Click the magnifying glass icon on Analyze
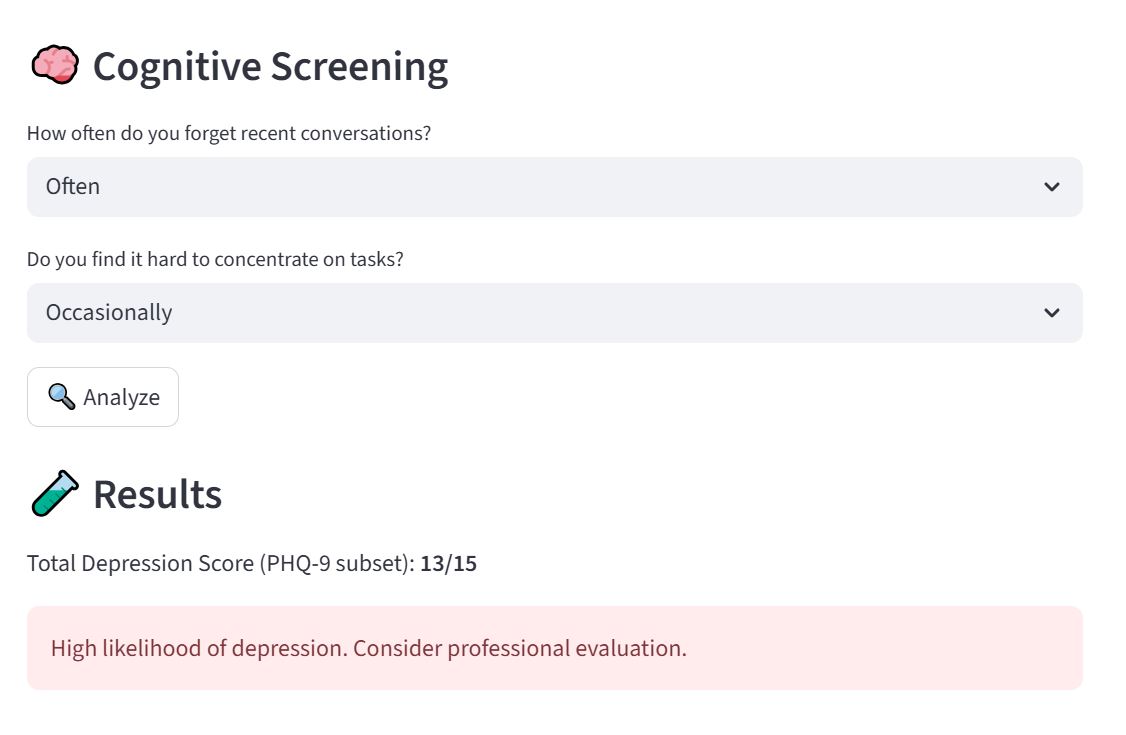 click(x=62, y=397)
